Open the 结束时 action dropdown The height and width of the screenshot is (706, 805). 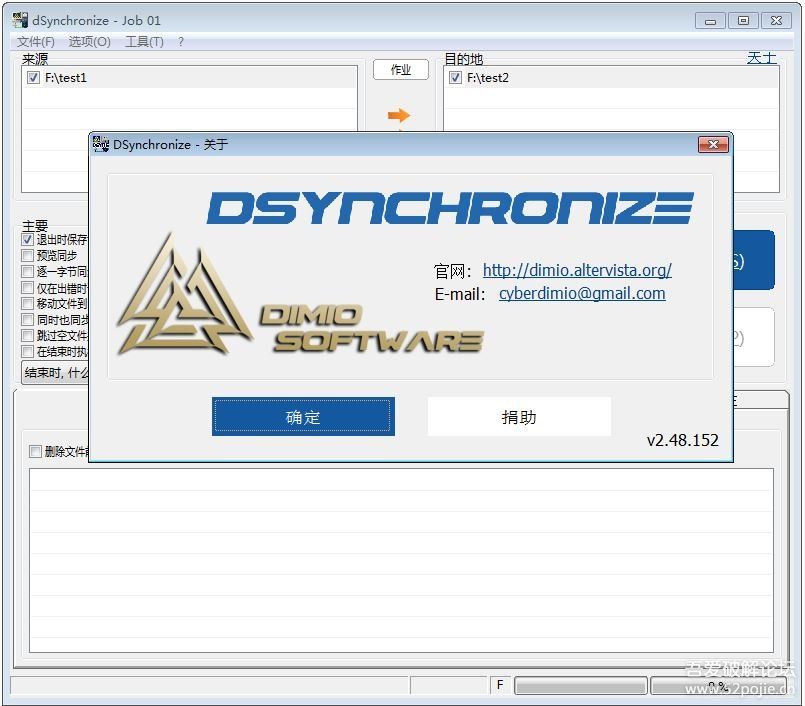coord(55,372)
